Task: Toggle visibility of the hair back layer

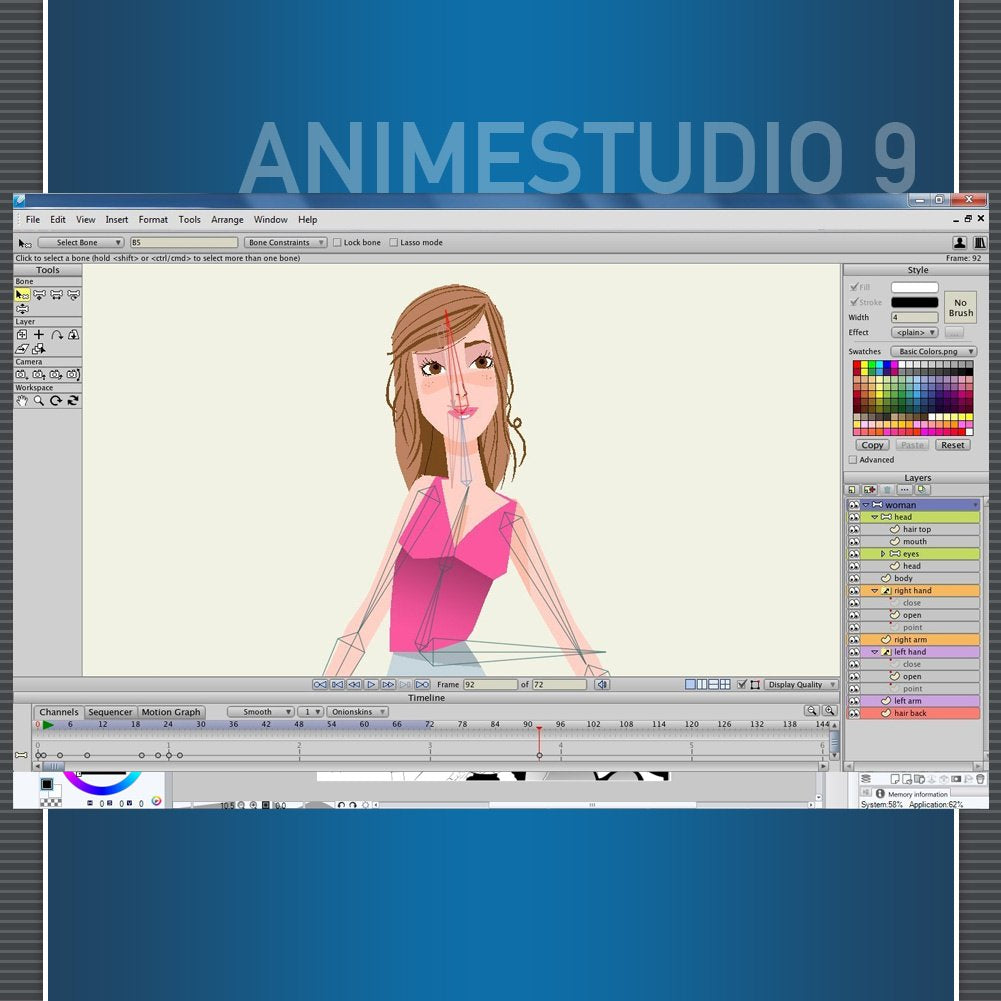Action: point(854,713)
